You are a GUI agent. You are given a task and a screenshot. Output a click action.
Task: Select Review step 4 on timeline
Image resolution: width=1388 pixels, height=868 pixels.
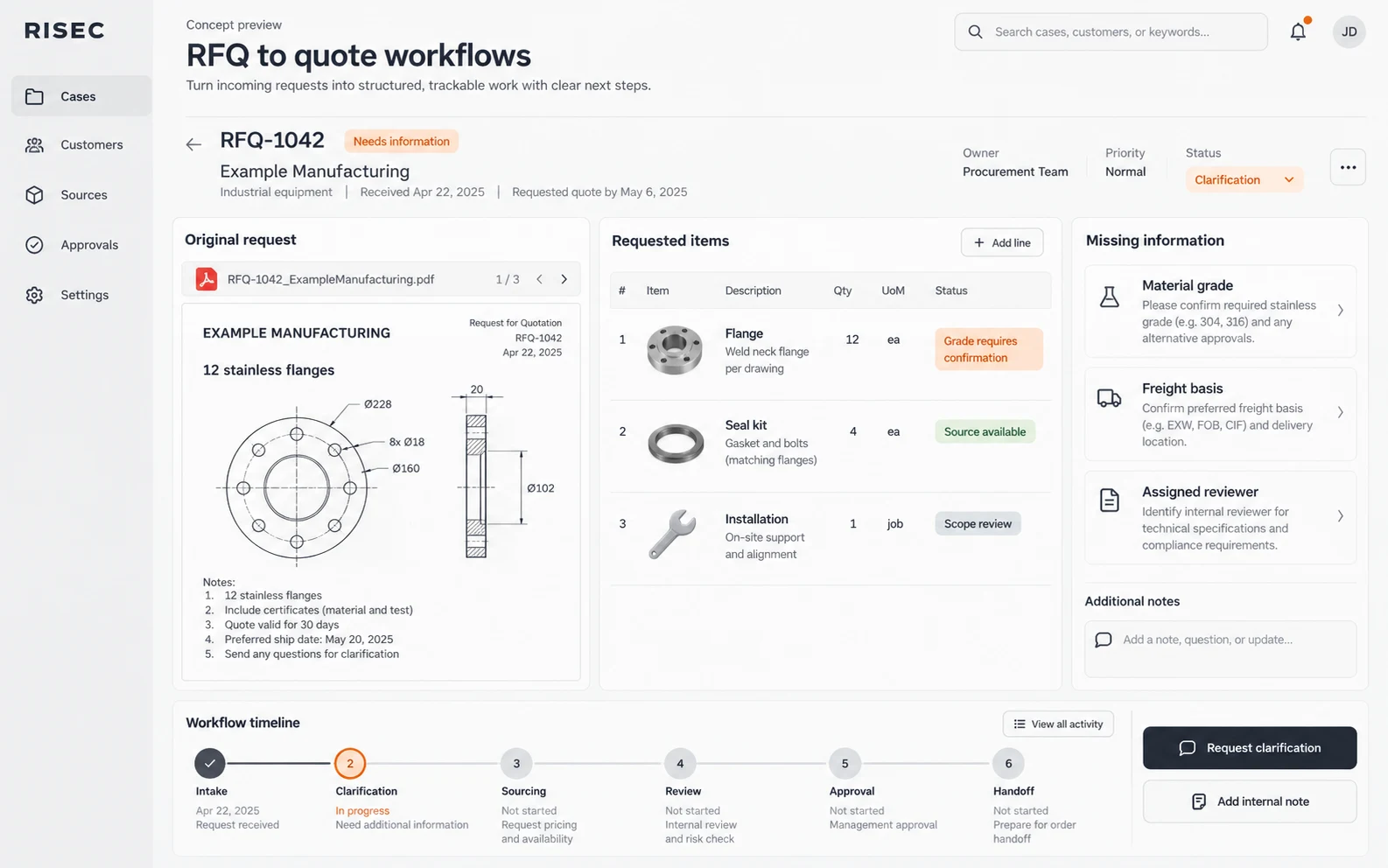[680, 763]
